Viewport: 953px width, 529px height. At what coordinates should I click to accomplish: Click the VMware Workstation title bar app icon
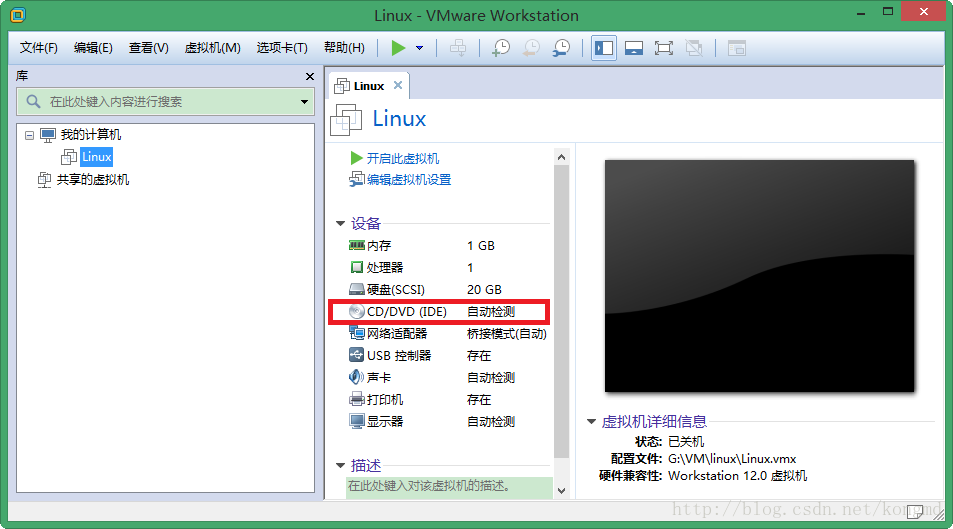[18, 15]
